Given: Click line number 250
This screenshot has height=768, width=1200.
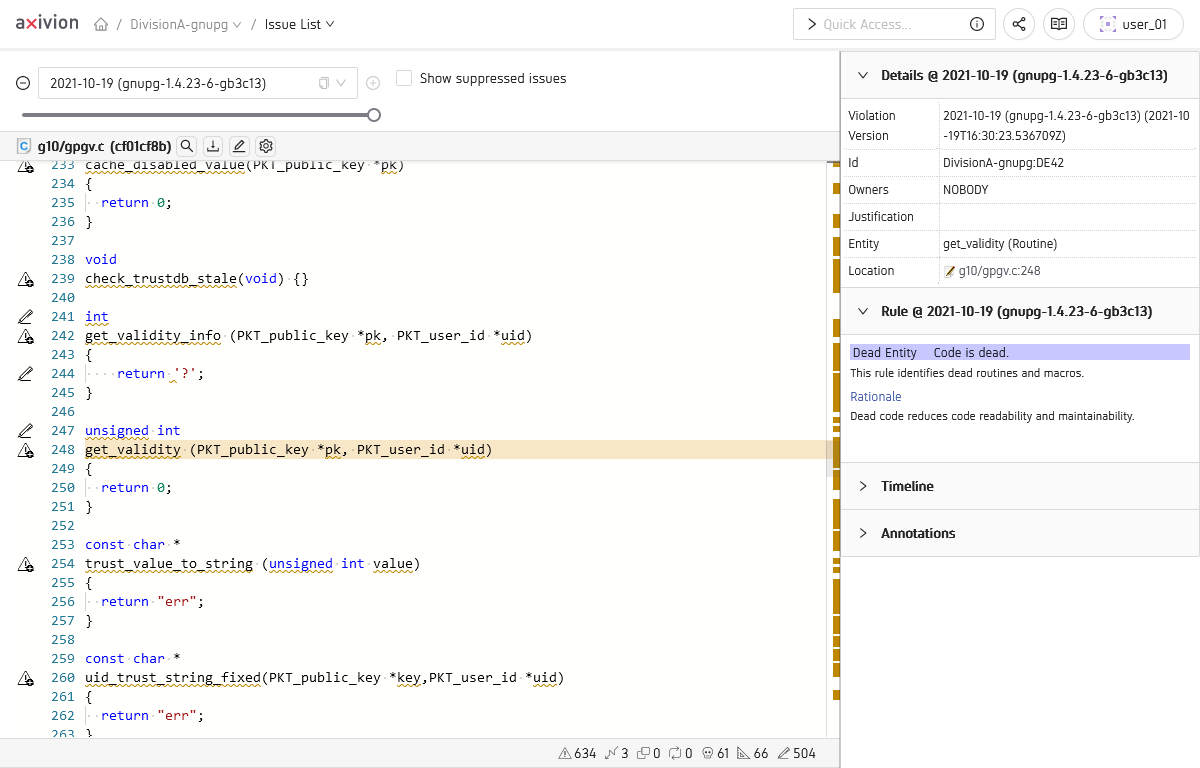Looking at the screenshot, I should (x=63, y=488).
